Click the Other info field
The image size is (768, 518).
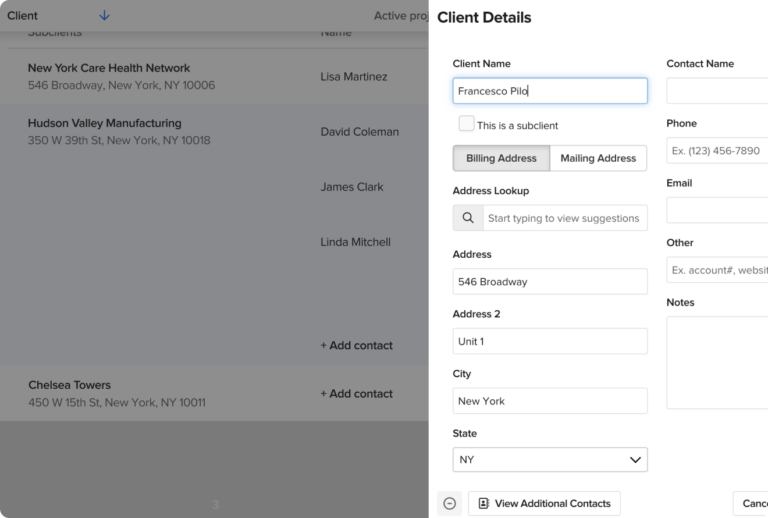click(717, 270)
